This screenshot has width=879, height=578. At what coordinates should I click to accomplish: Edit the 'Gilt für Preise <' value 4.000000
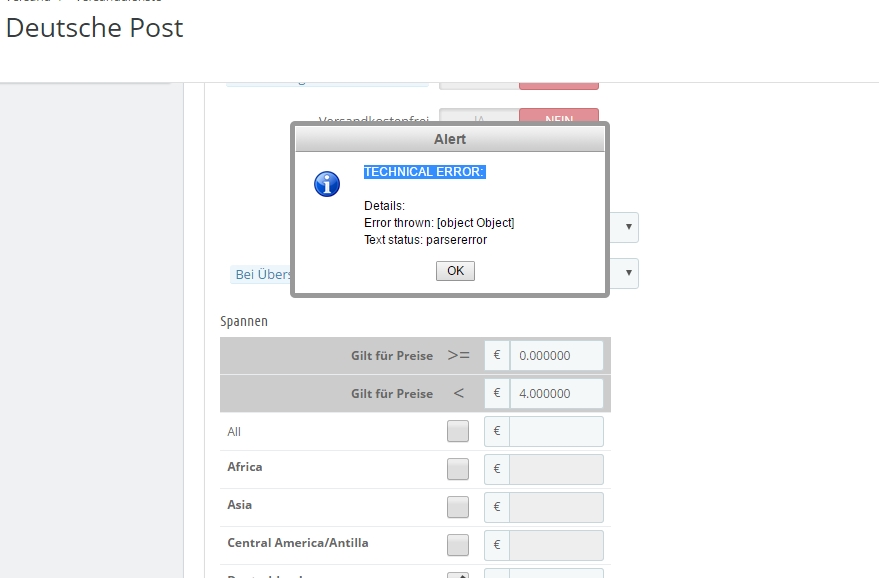point(556,394)
